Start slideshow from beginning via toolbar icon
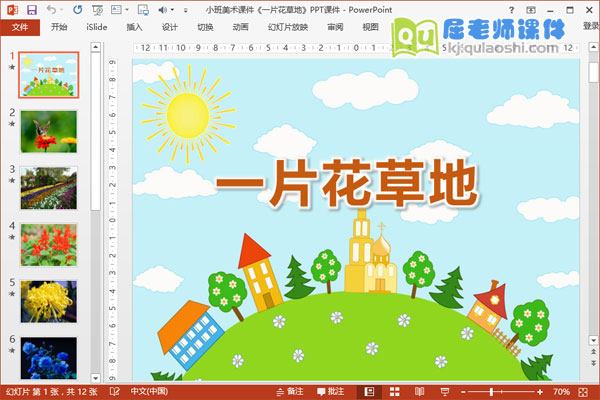Screen dimensions: 600x400 click(x=97, y=10)
